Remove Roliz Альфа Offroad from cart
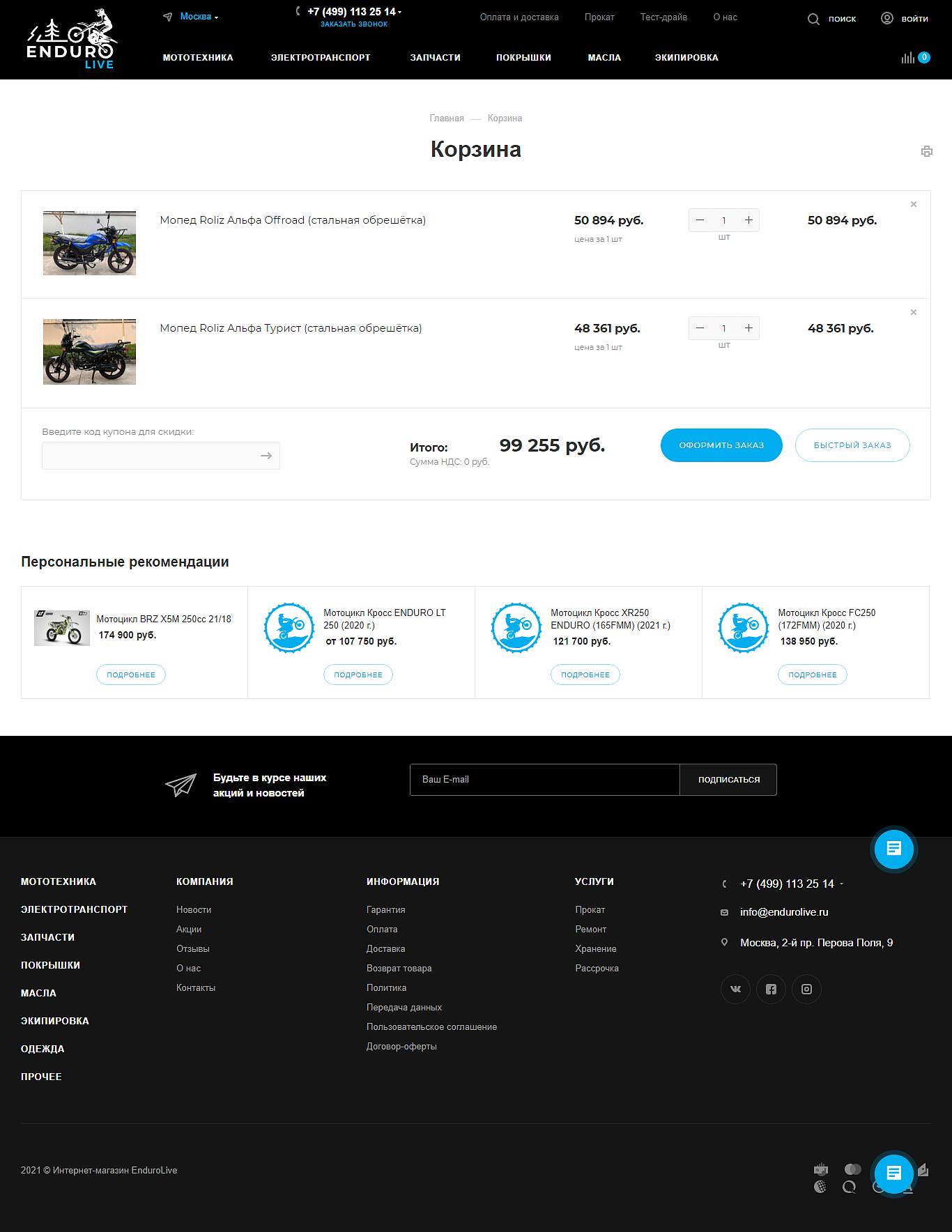 tap(913, 204)
